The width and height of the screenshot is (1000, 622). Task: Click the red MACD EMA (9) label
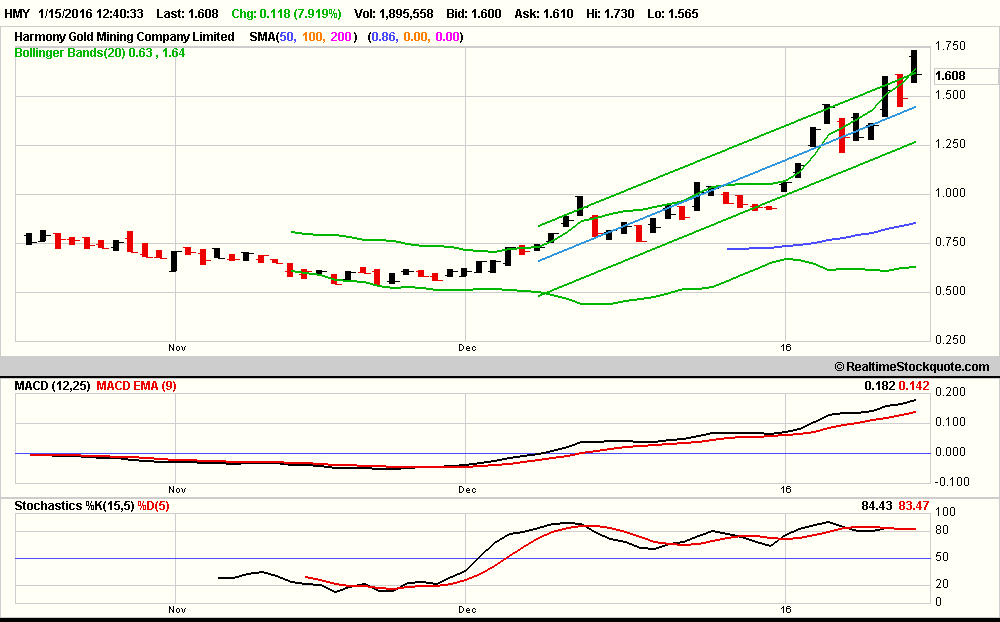click(x=136, y=386)
